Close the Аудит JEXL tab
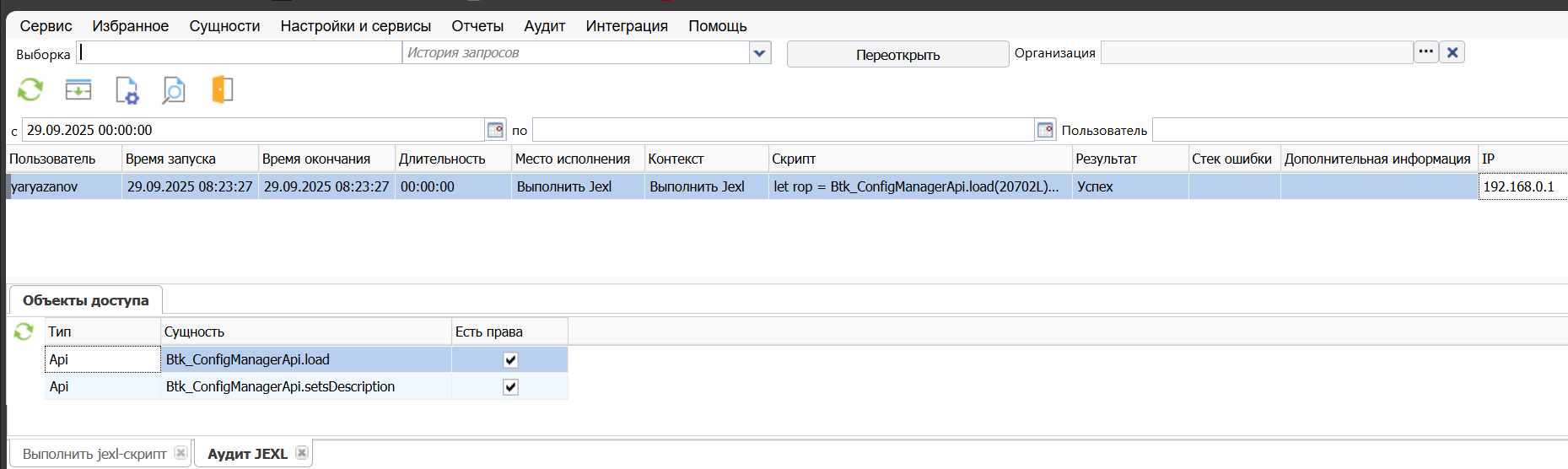 302,453
